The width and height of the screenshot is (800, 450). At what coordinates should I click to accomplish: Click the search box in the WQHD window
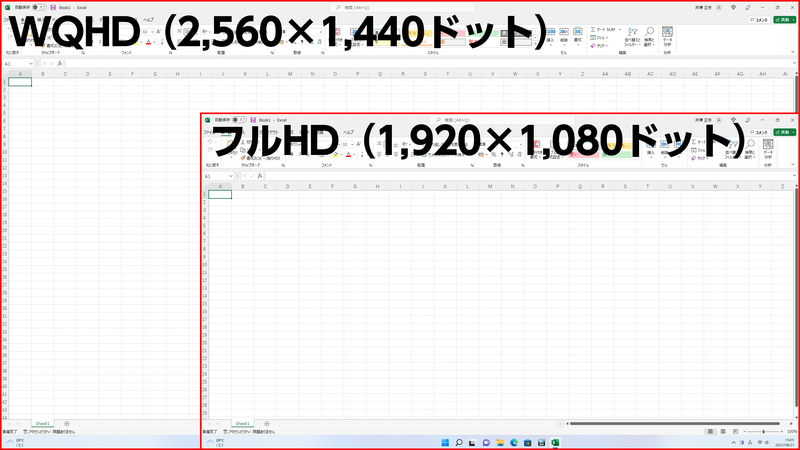tap(403, 8)
